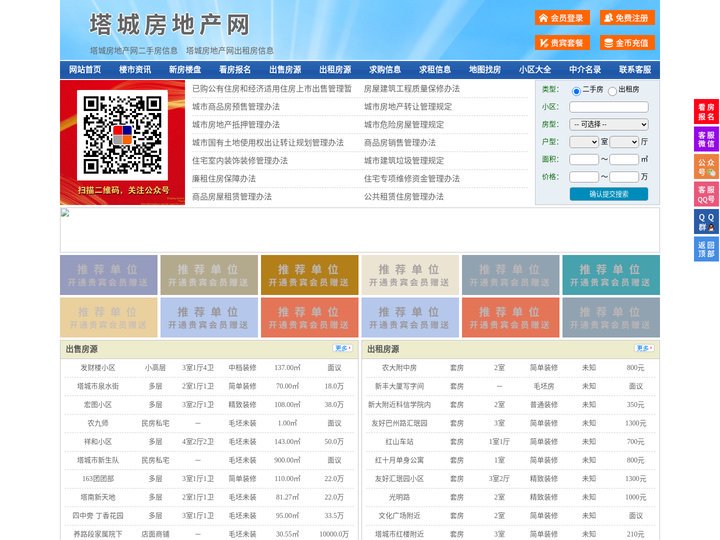Click the maximum 面积 input field
Image resolution: width=720 pixels, height=540 pixels.
(624, 159)
